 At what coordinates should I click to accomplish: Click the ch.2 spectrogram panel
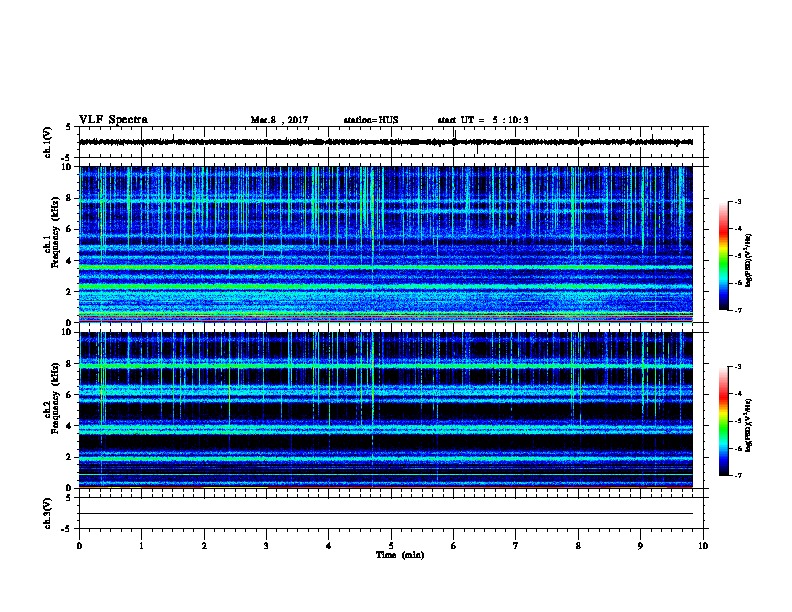click(x=386, y=410)
